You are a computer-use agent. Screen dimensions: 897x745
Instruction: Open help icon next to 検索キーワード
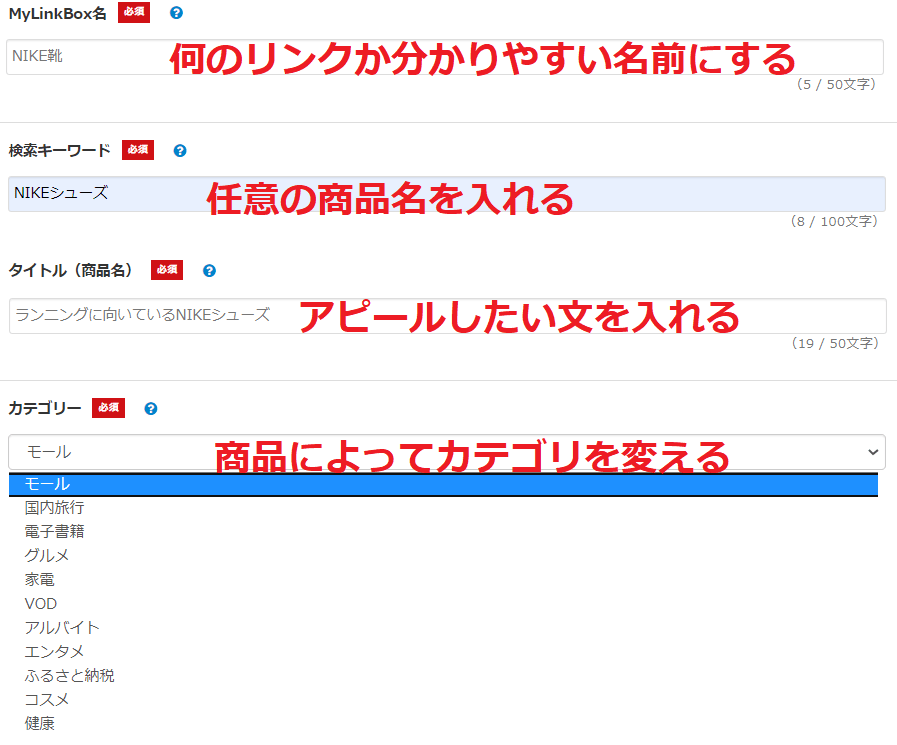pos(180,150)
